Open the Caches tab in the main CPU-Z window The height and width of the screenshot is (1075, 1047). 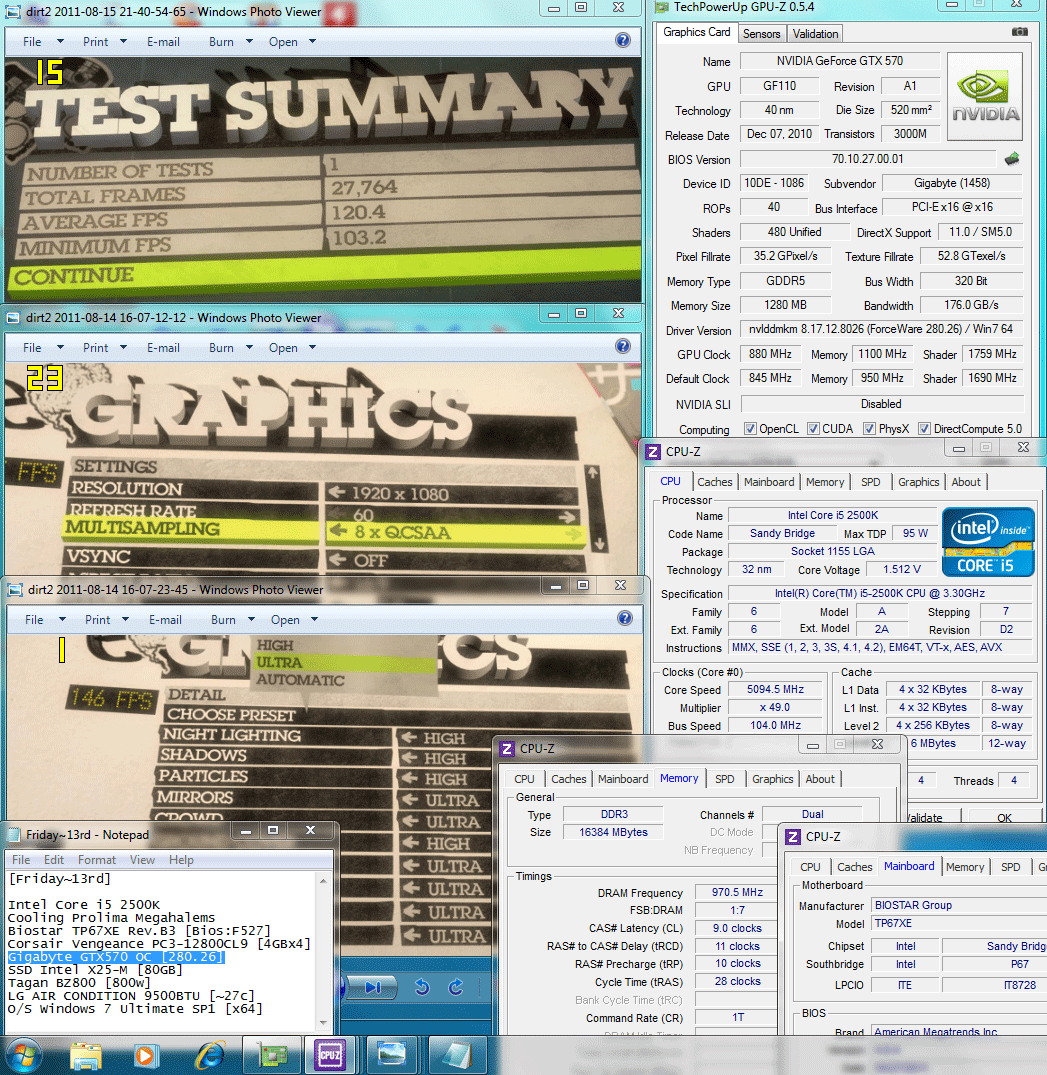click(x=714, y=482)
